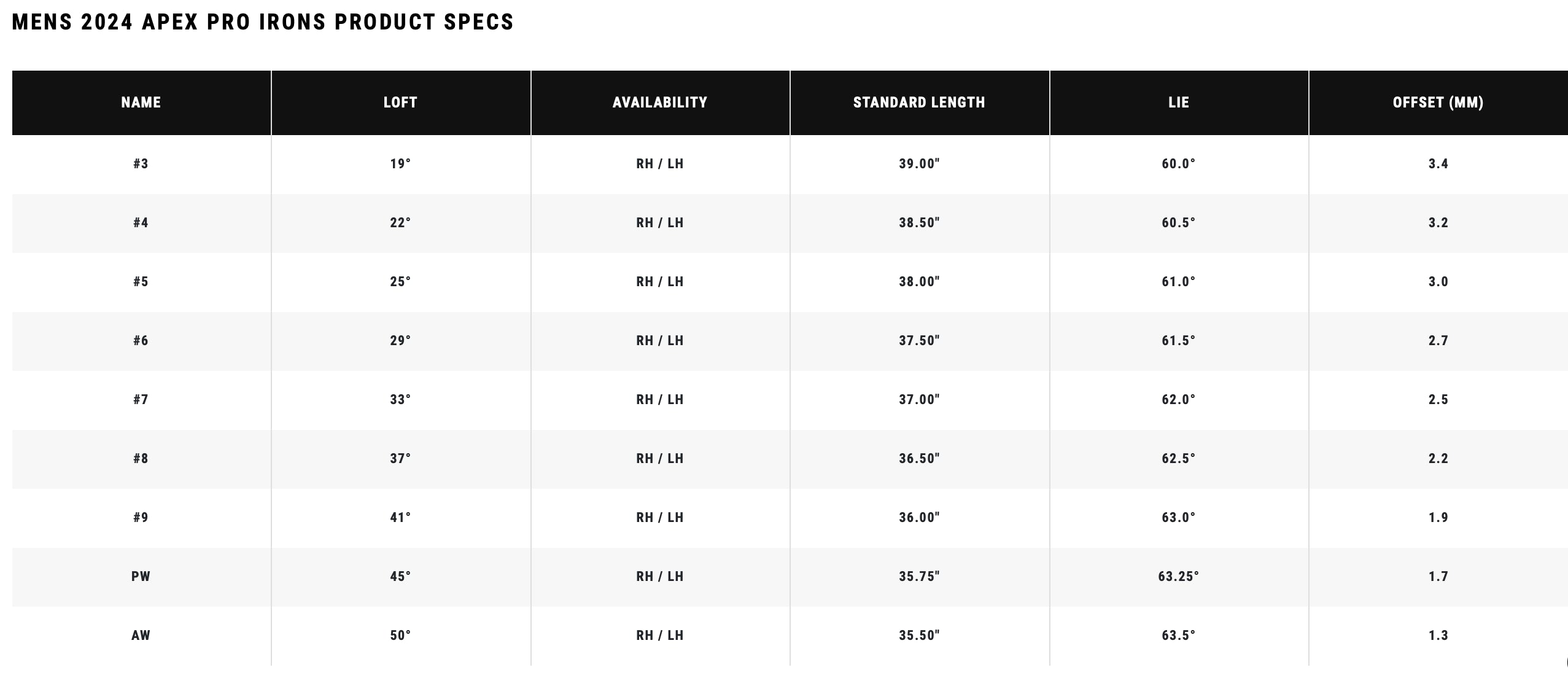The image size is (1568, 678).
Task: Select the 3.4 offset value
Action: [1438, 164]
